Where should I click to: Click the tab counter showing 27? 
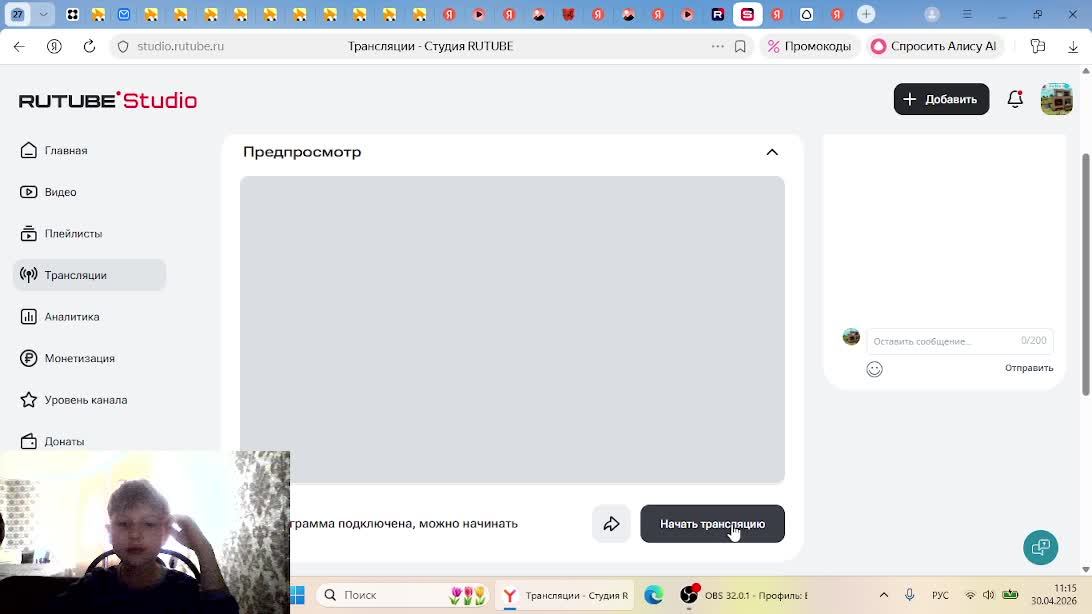[17, 14]
